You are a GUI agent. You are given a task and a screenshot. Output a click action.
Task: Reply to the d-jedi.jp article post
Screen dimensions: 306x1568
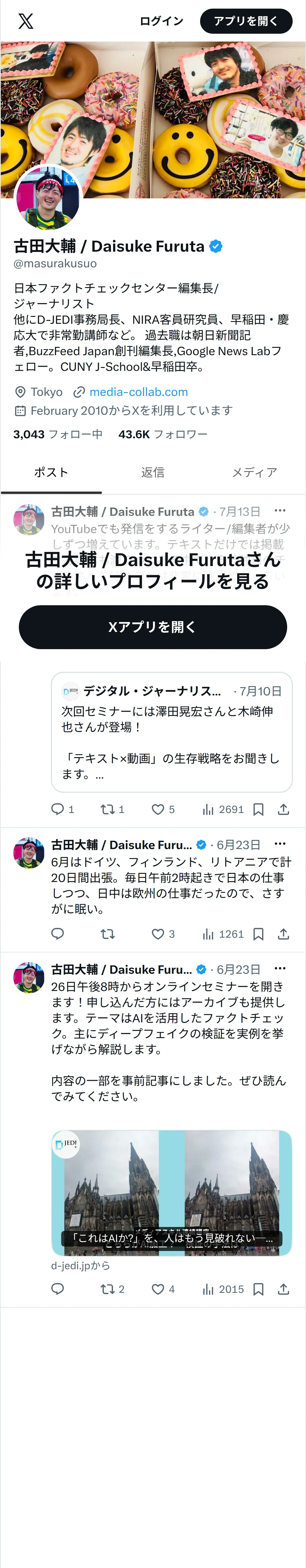pos(58,1289)
